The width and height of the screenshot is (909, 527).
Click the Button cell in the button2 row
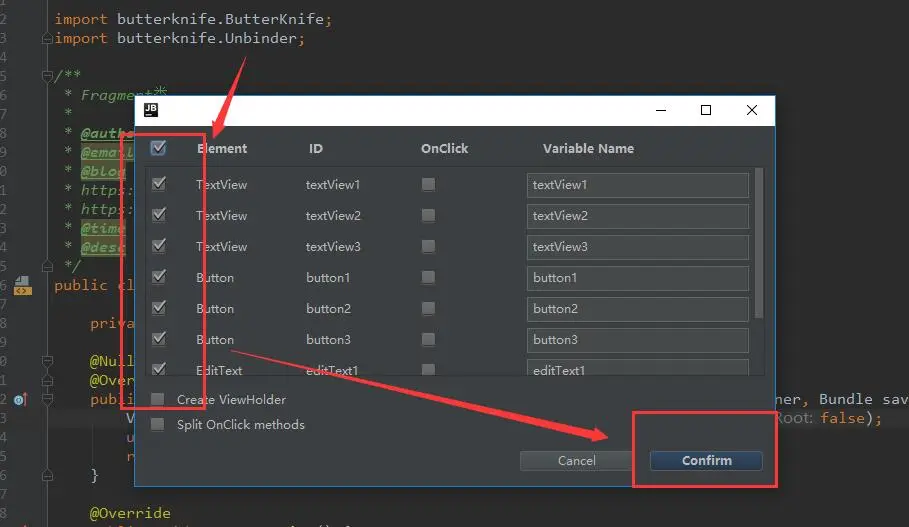pos(215,309)
